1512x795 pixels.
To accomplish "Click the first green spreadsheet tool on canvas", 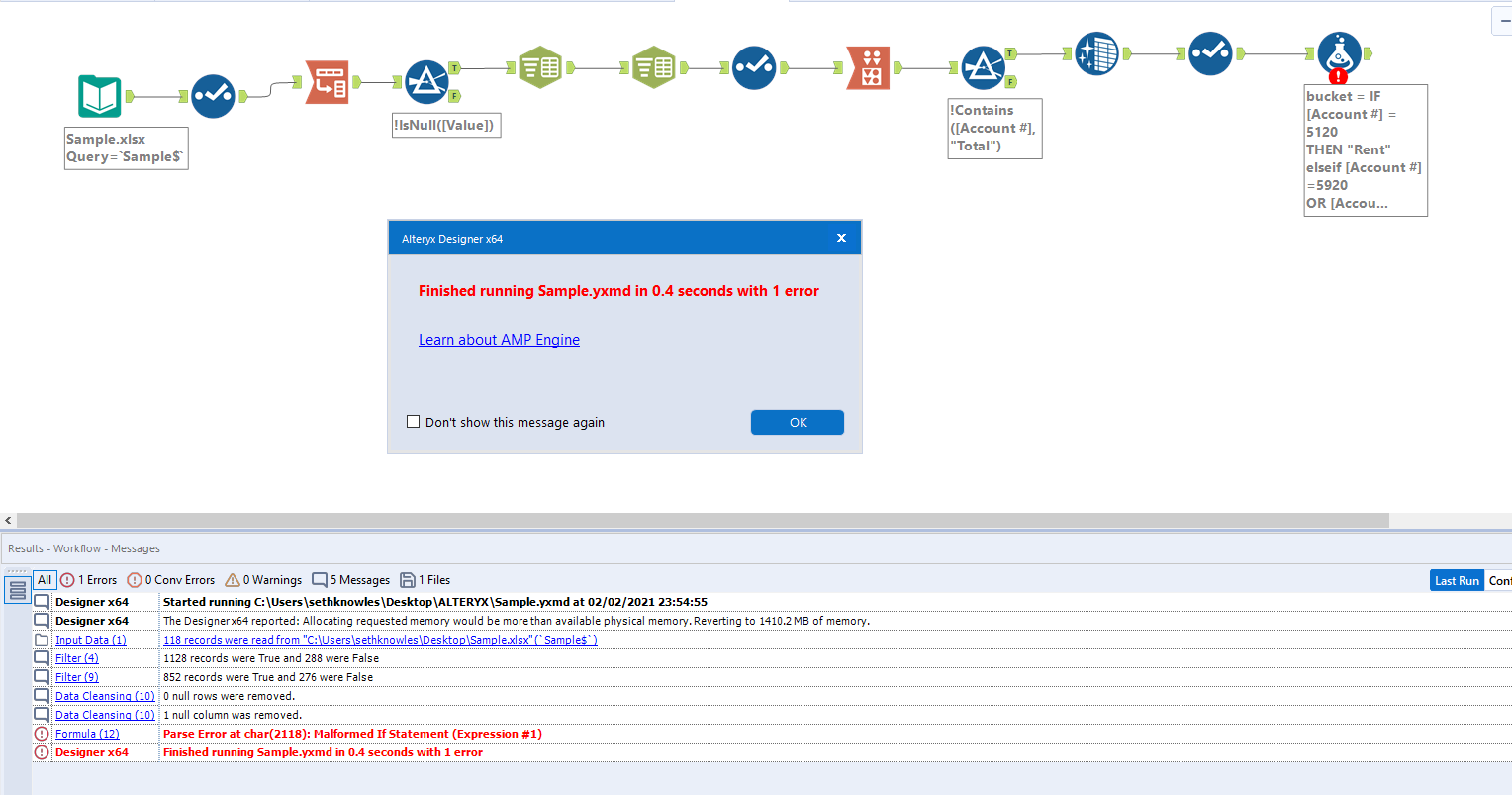I will [540, 67].
